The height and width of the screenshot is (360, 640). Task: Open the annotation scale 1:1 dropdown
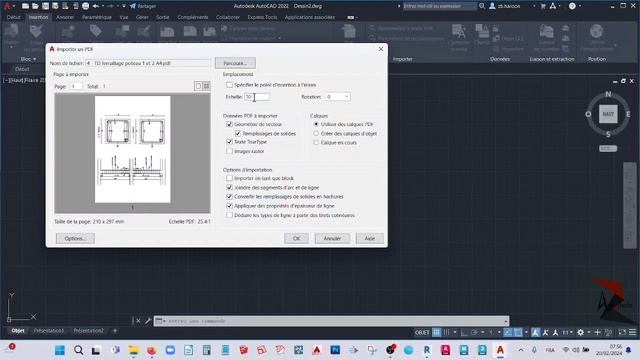(x=567, y=332)
